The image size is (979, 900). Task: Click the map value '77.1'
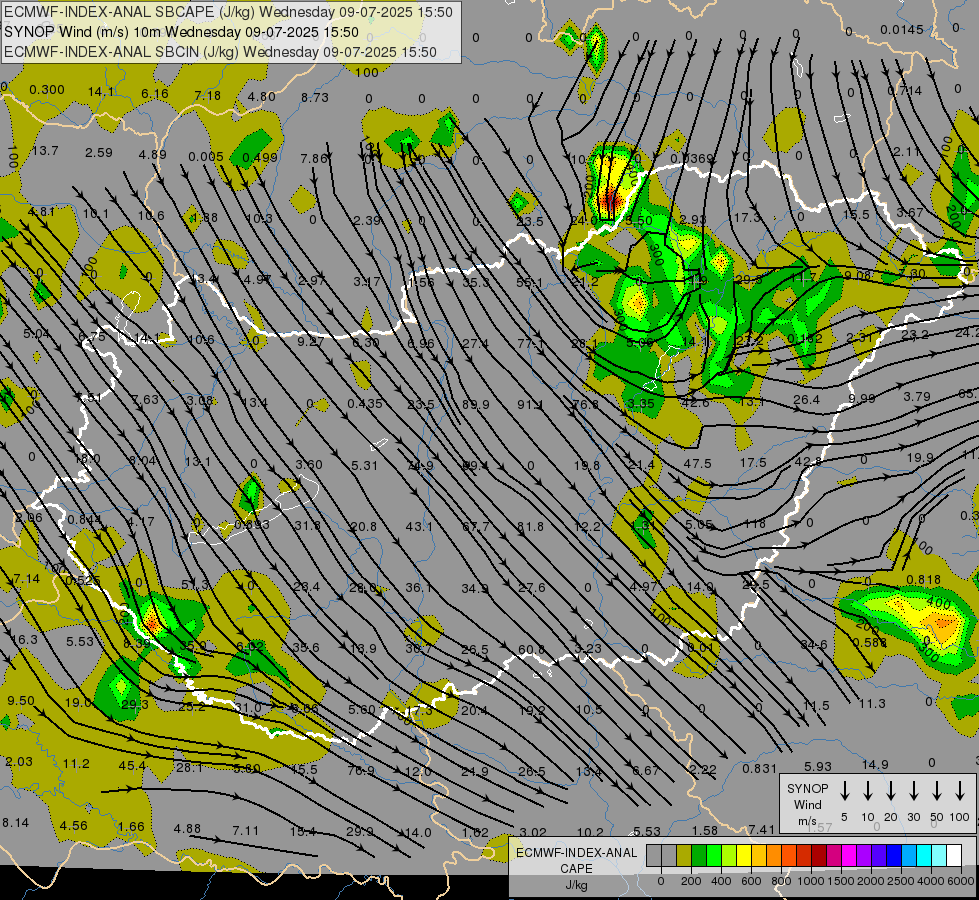click(531, 344)
